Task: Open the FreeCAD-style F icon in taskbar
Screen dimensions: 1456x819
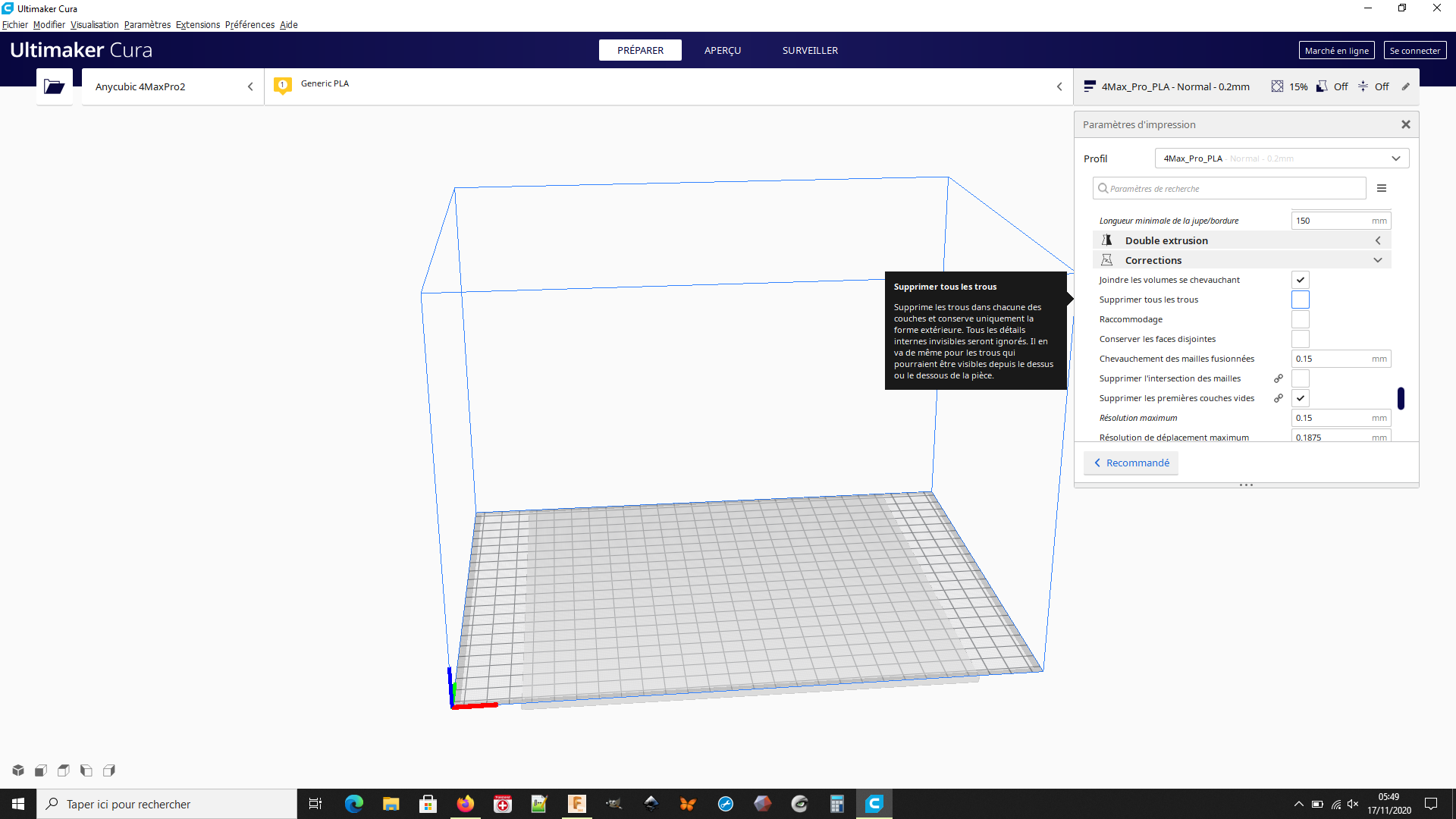Action: pyautogui.click(x=576, y=804)
